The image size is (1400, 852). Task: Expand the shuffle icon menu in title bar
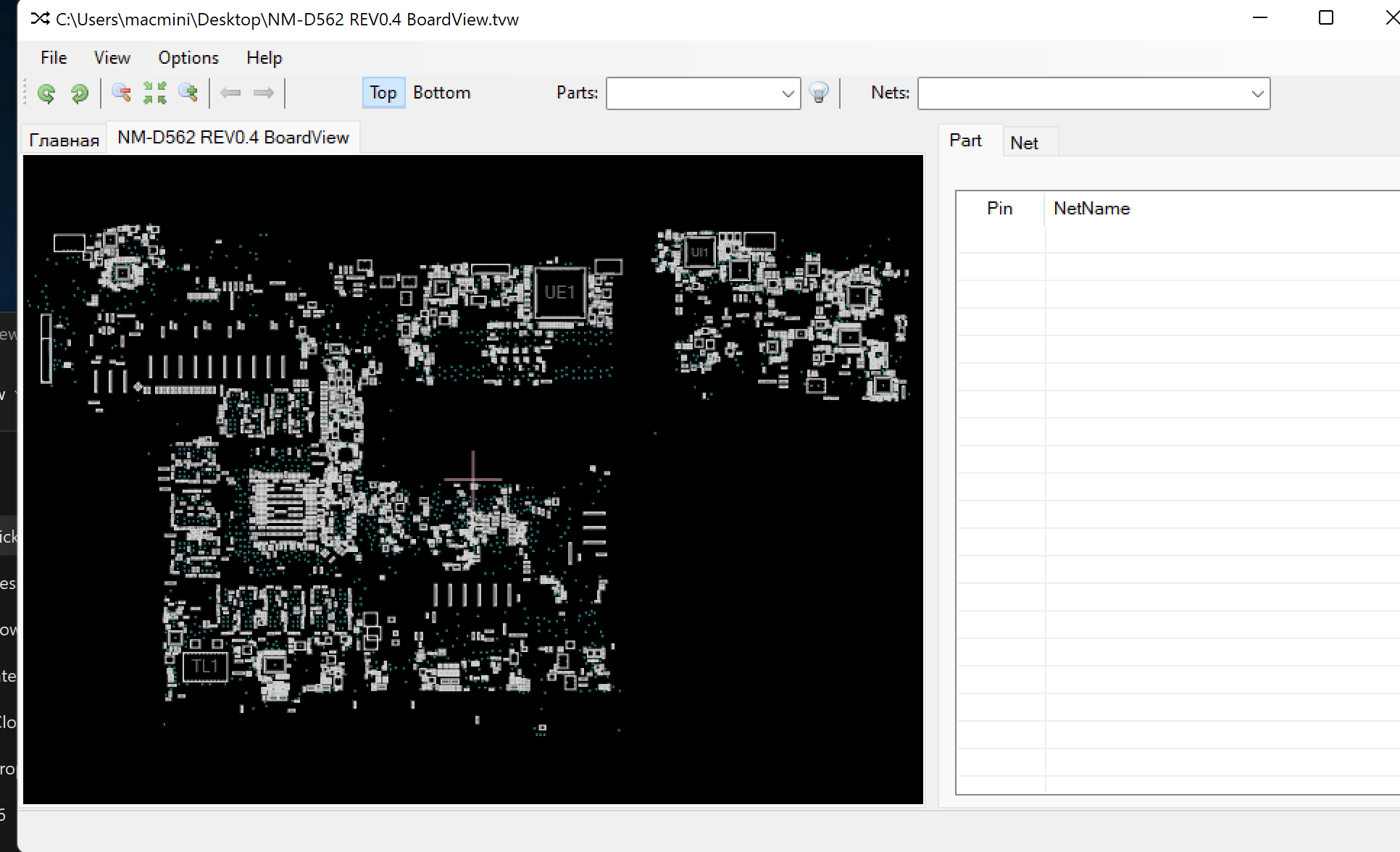coord(41,18)
